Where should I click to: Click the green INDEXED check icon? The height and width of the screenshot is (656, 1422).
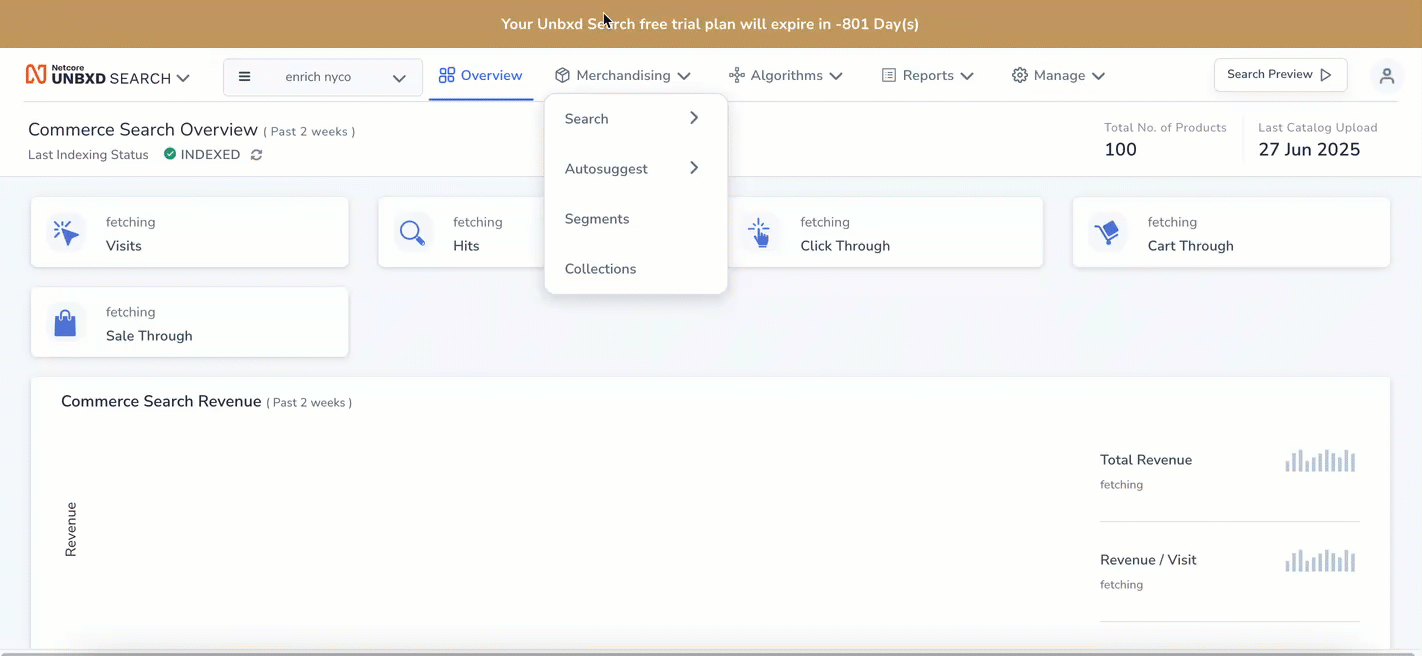[170, 154]
